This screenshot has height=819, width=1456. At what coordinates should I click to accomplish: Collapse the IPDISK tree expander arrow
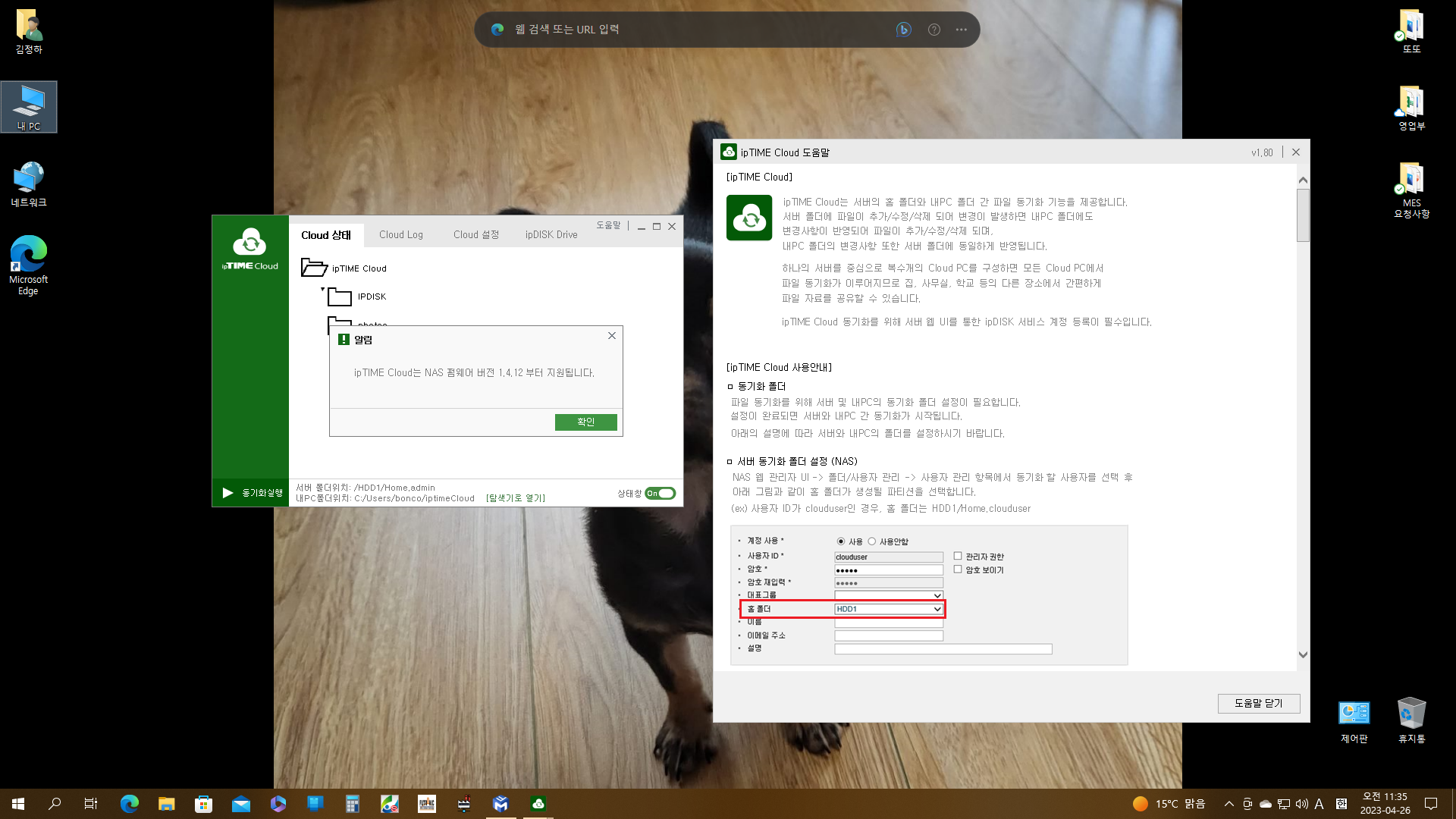322,290
